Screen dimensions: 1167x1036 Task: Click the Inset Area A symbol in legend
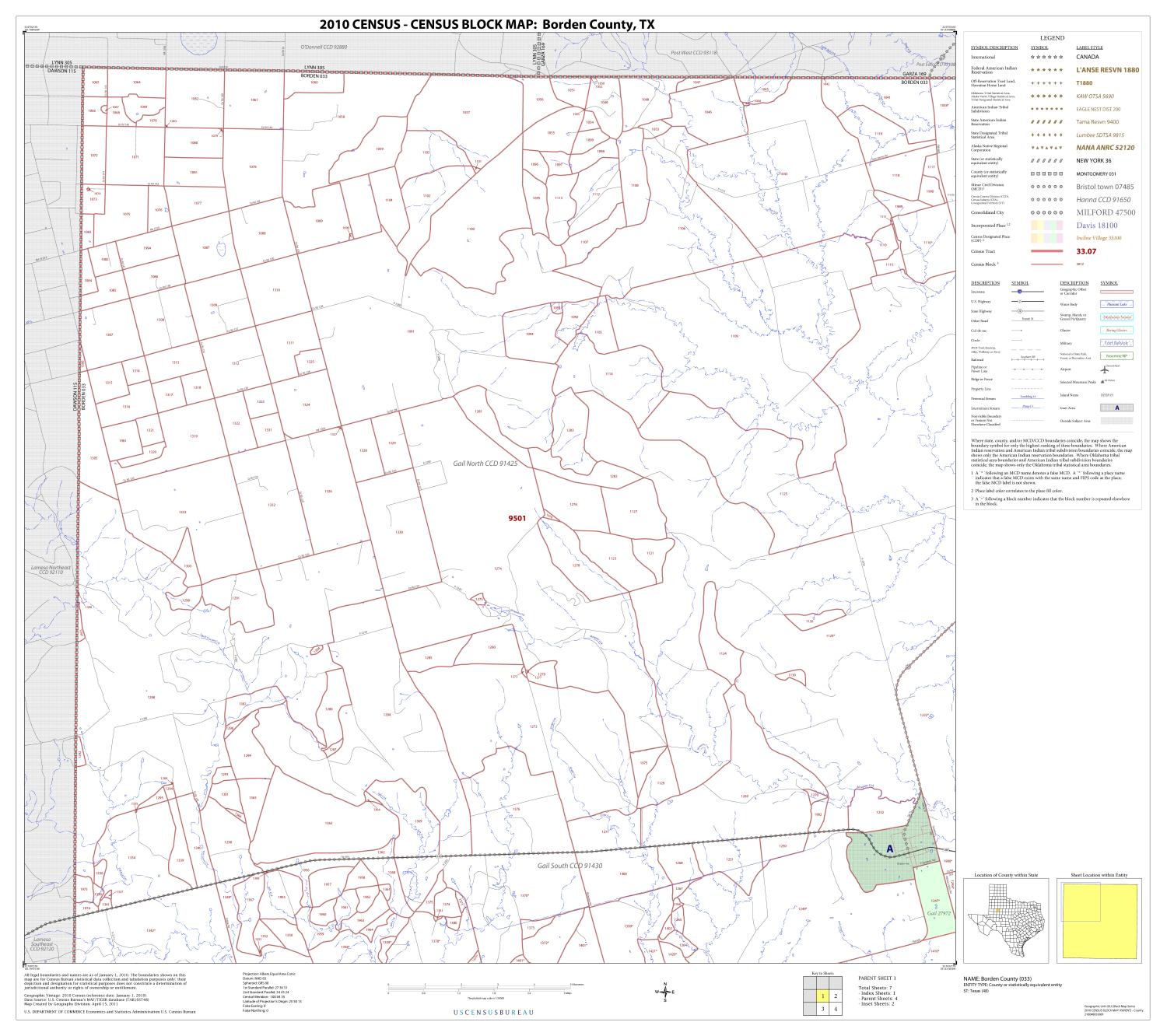pyautogui.click(x=1117, y=408)
